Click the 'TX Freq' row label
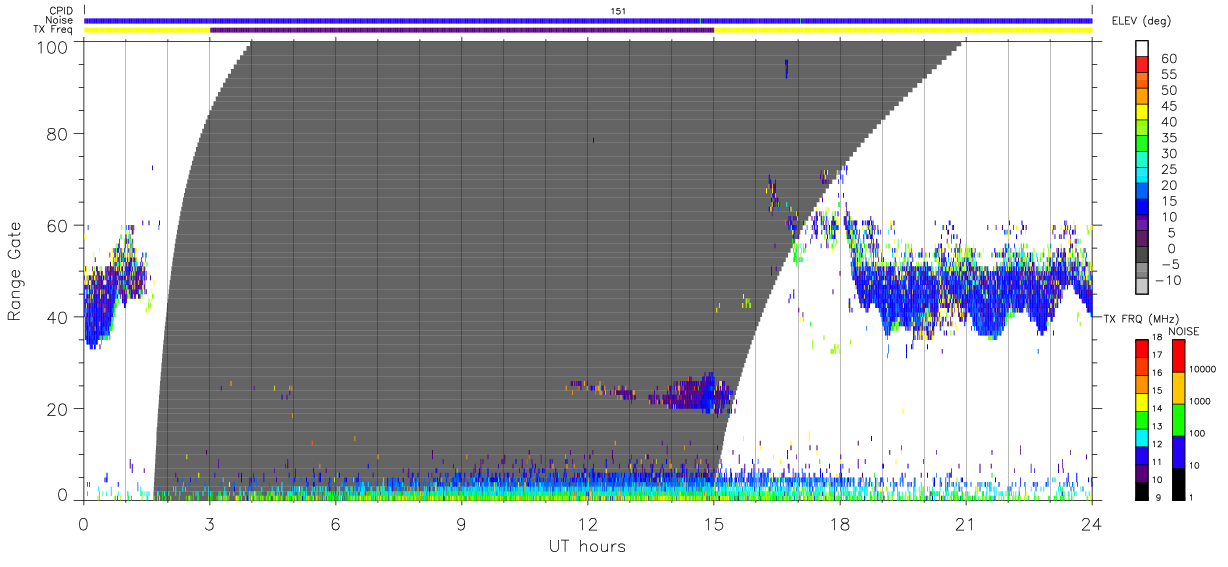Image resolution: width=1228 pixels, height=567 pixels. pos(54,30)
